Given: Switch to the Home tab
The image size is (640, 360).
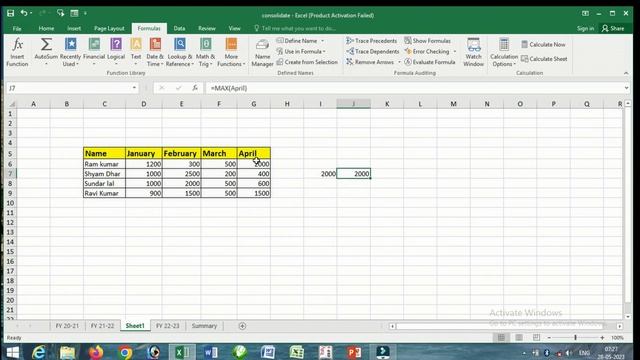Looking at the screenshot, I should pyautogui.click(x=46, y=28).
